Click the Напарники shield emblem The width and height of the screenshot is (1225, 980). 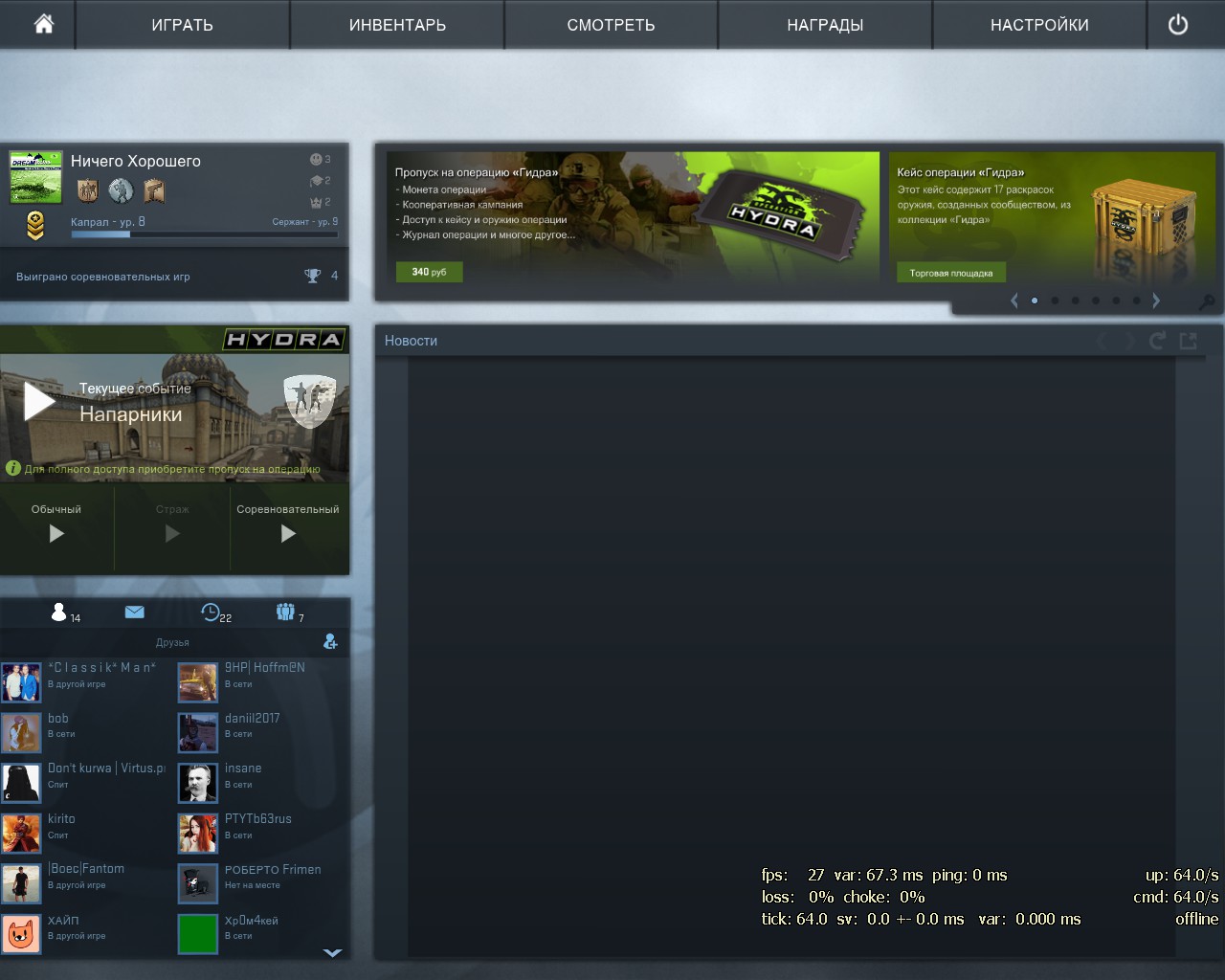pyautogui.click(x=310, y=401)
